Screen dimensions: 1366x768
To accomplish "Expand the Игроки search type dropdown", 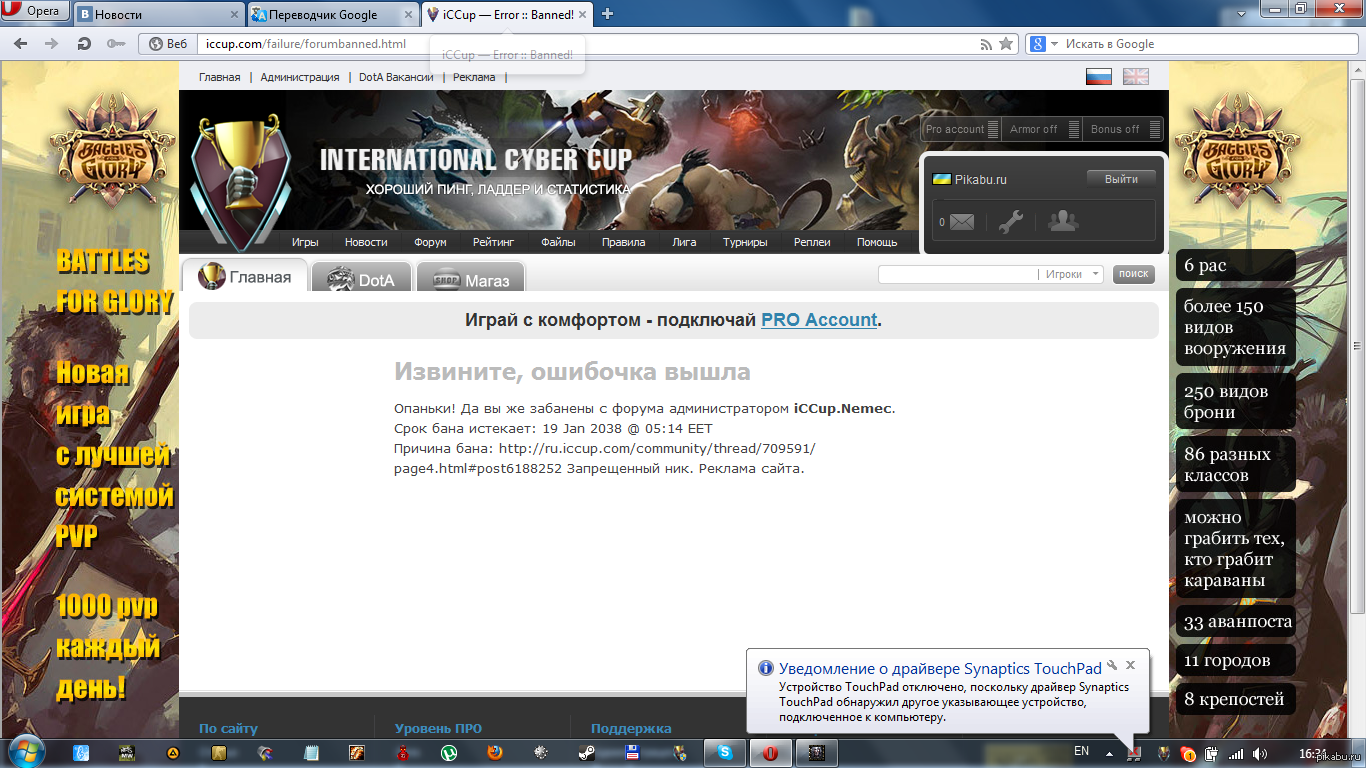I will (1073, 274).
